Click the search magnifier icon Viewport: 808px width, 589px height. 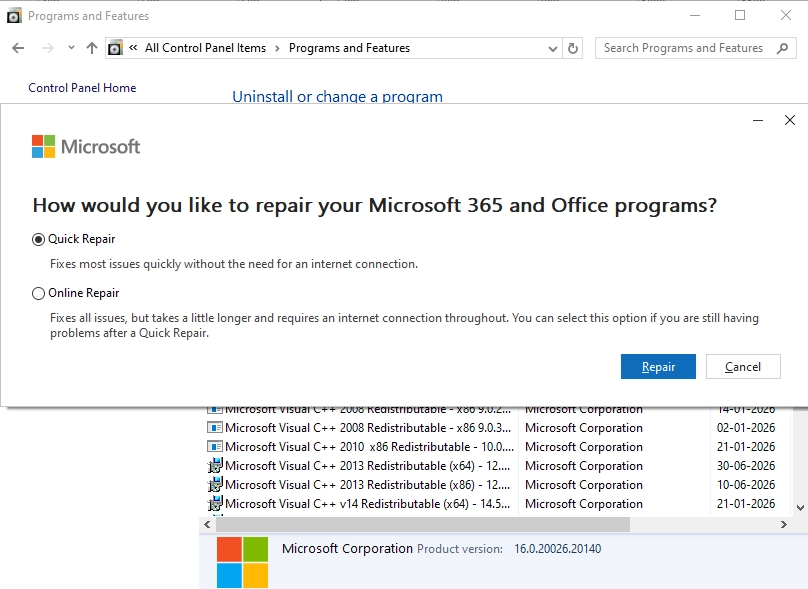[782, 48]
